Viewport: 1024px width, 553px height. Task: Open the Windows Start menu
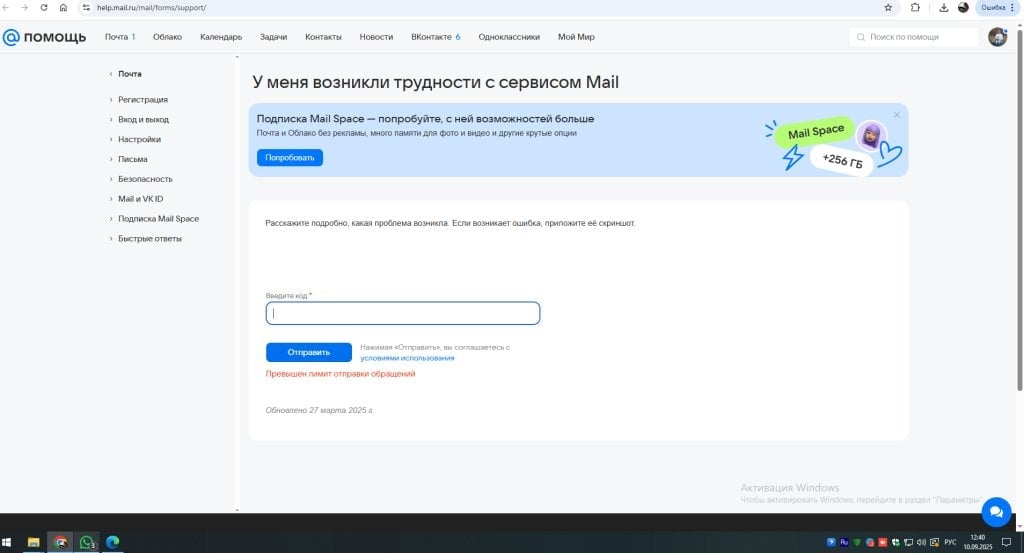pos(7,542)
